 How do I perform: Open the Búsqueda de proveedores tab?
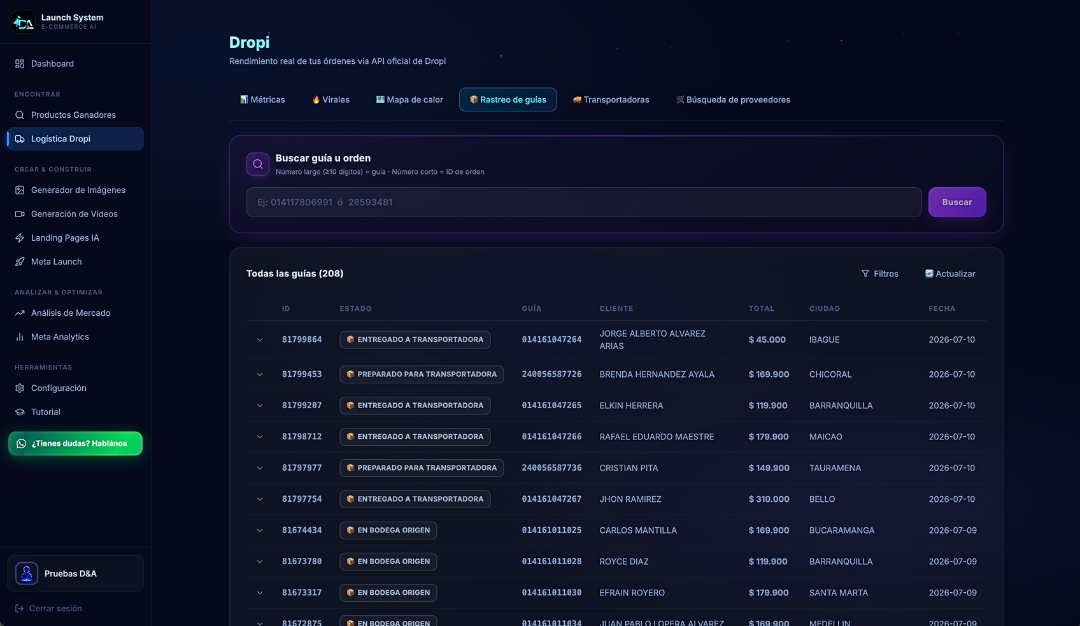pyautogui.click(x=733, y=100)
